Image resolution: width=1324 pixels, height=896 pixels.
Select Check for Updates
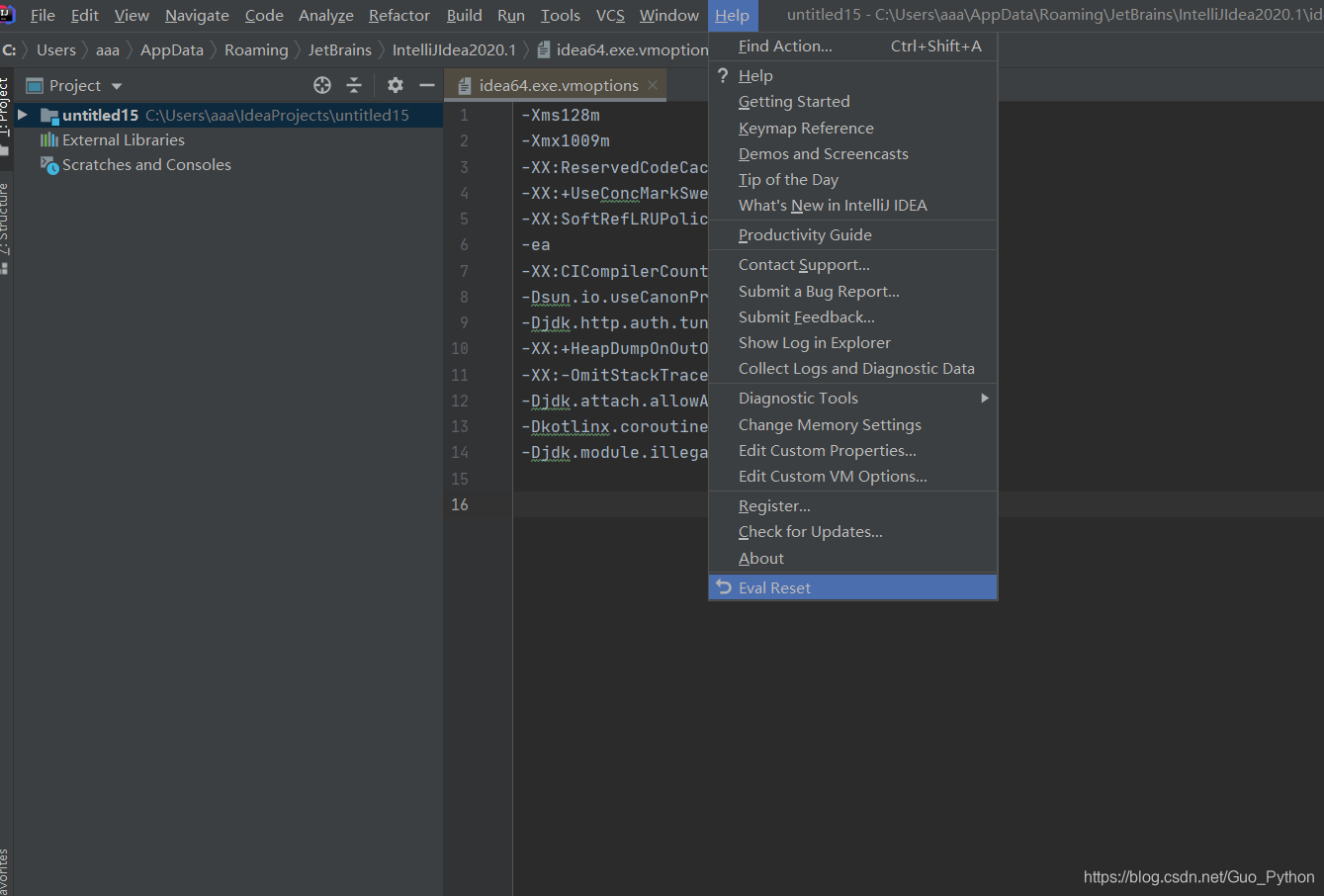pyautogui.click(x=853, y=531)
